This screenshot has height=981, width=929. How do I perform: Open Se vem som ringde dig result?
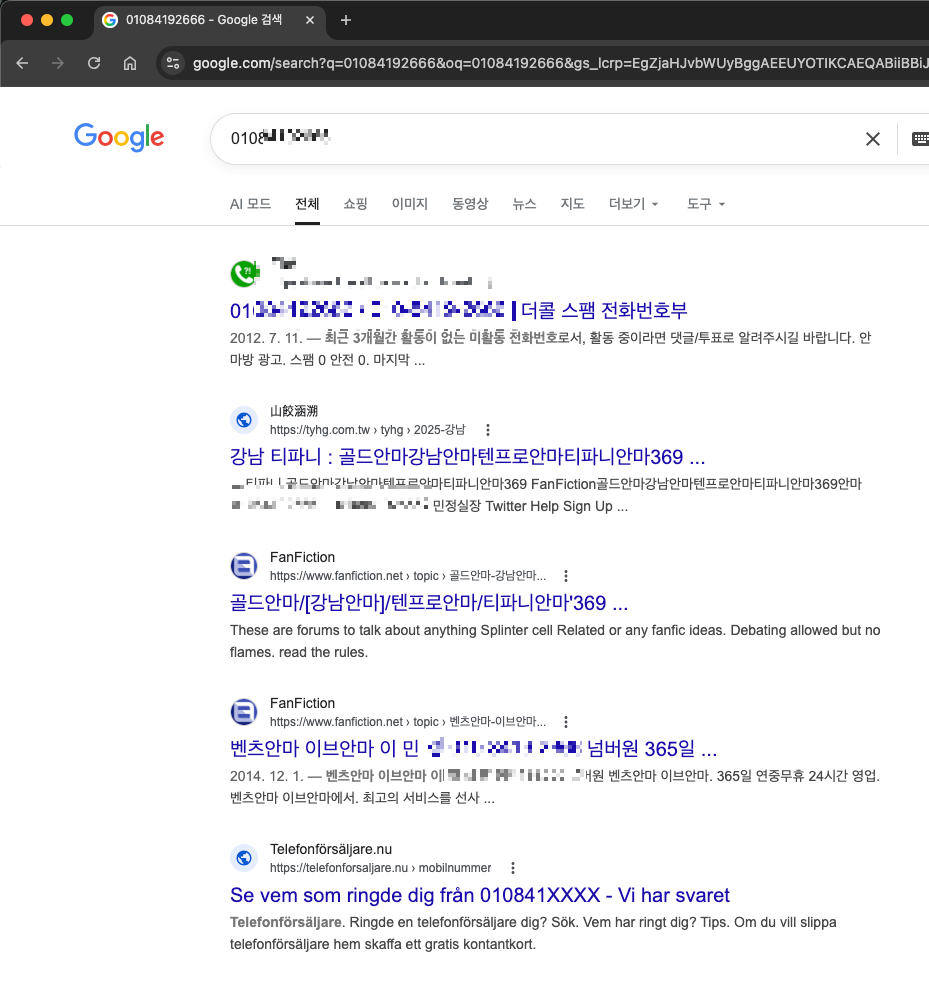pyautogui.click(x=480, y=895)
